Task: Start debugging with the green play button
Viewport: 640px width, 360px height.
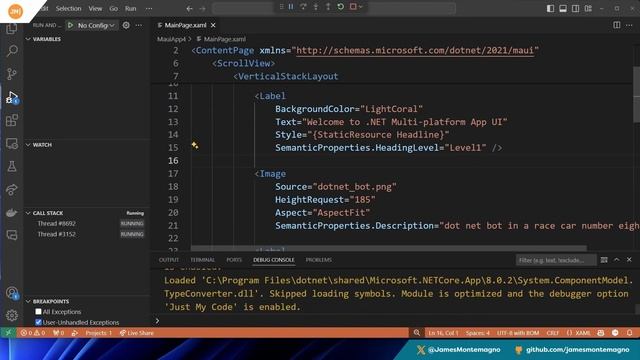Action: pos(70,25)
